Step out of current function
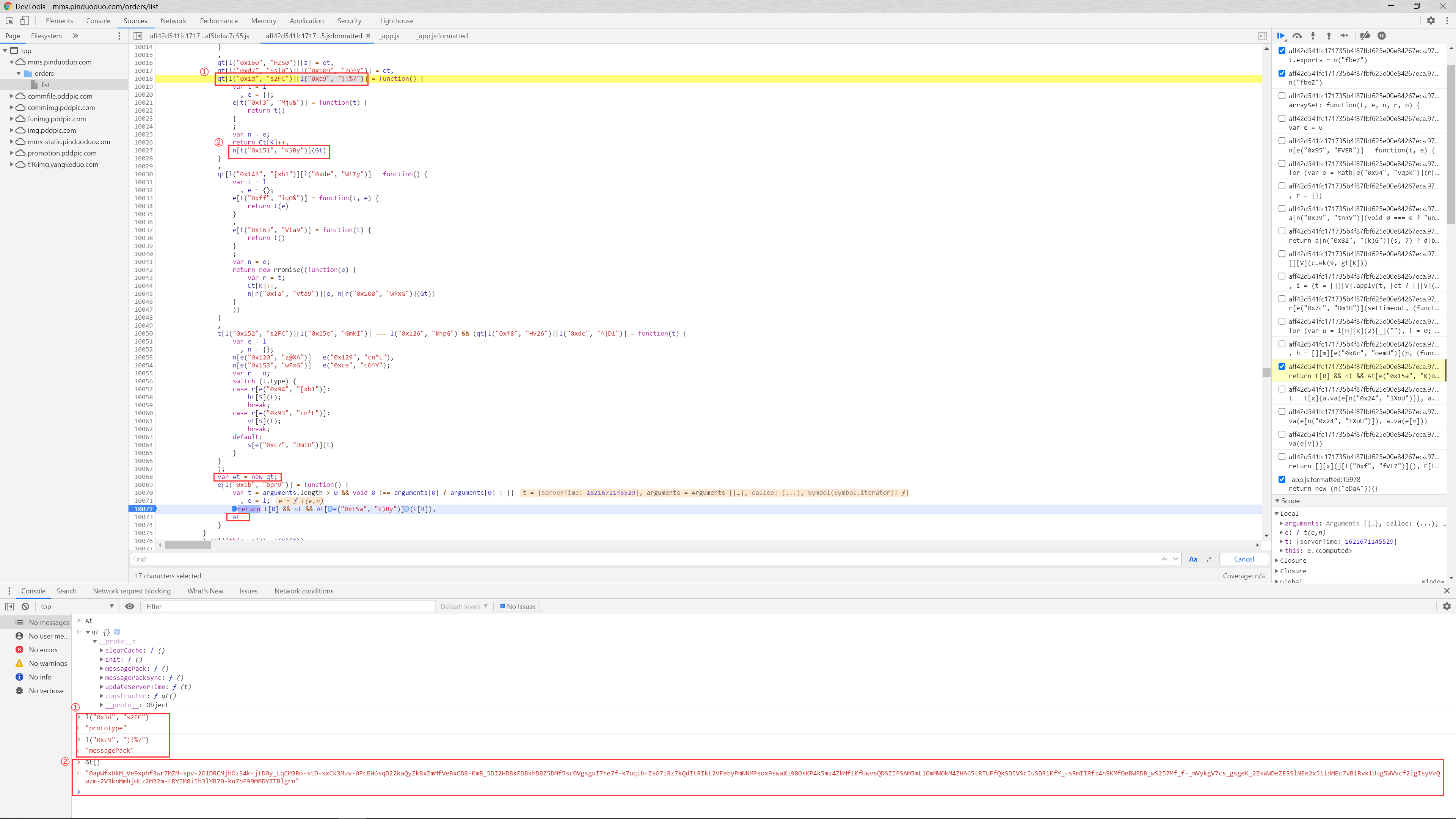Viewport: 1456px width, 819px height. [1329, 36]
